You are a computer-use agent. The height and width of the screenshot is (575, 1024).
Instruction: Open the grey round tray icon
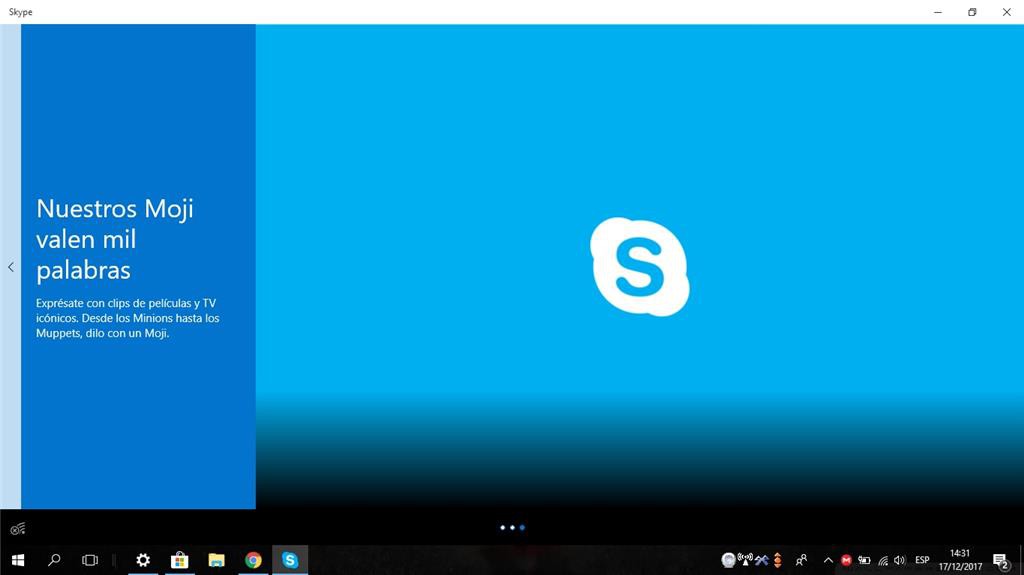click(728, 560)
